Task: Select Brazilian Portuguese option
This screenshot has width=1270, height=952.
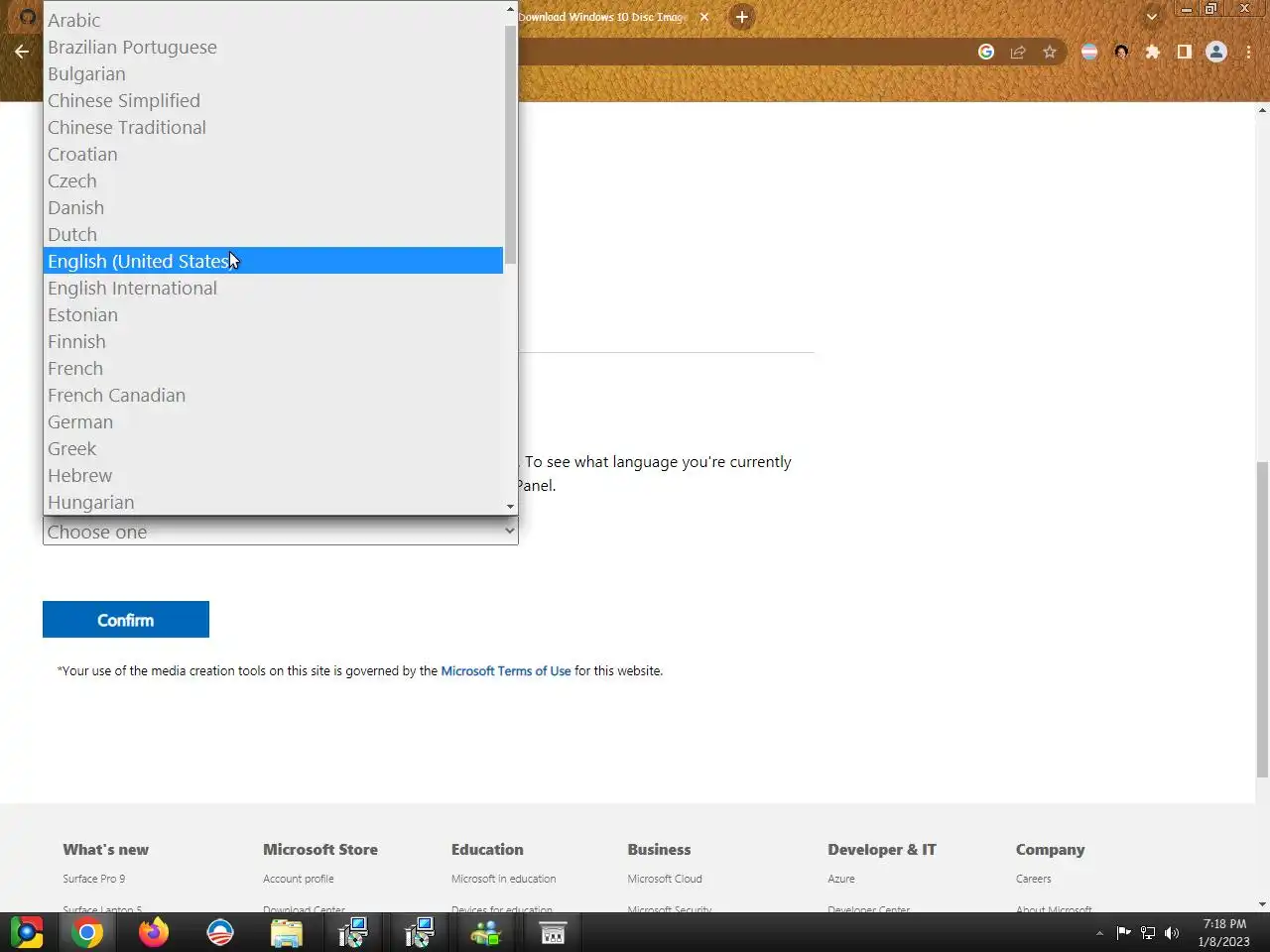Action: (x=274, y=47)
